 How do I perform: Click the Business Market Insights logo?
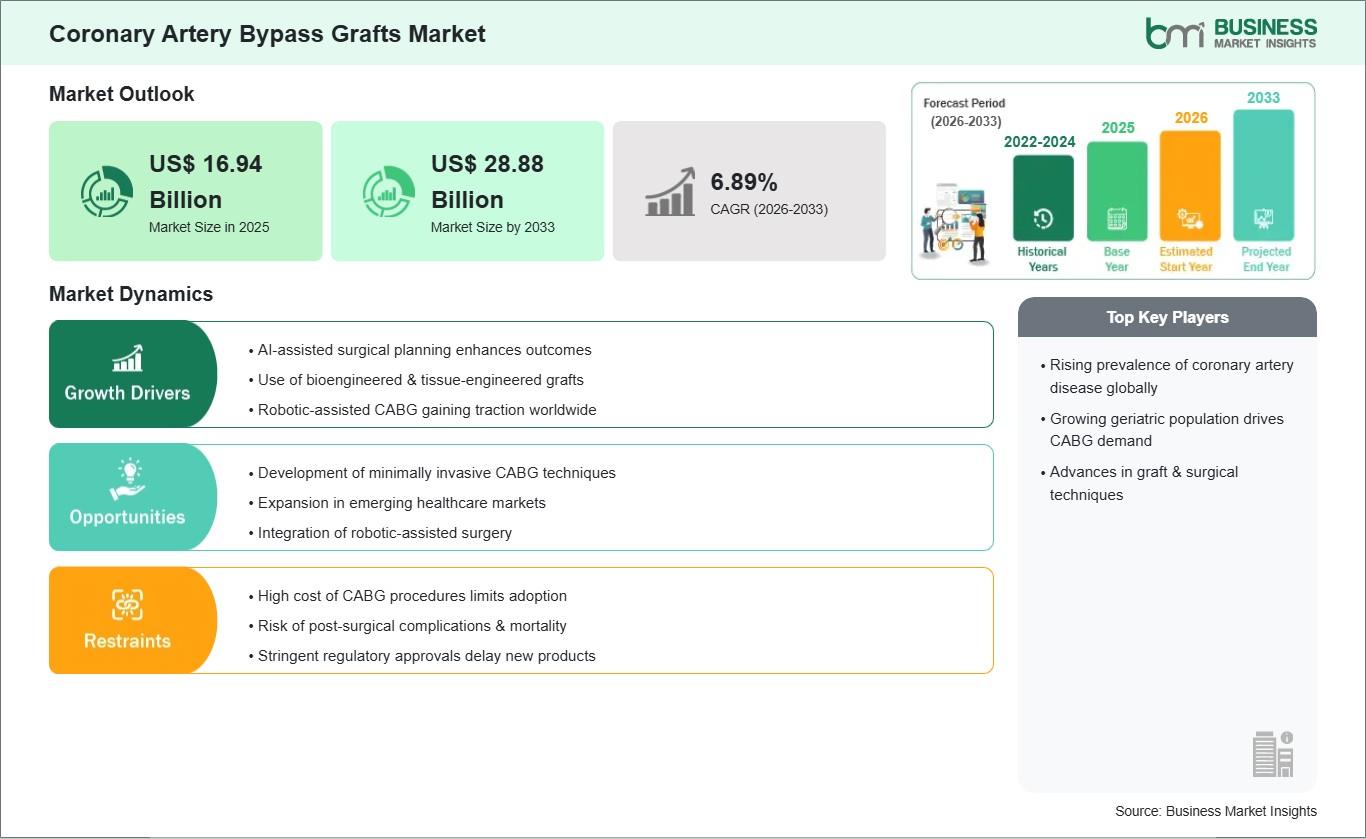click(1231, 32)
